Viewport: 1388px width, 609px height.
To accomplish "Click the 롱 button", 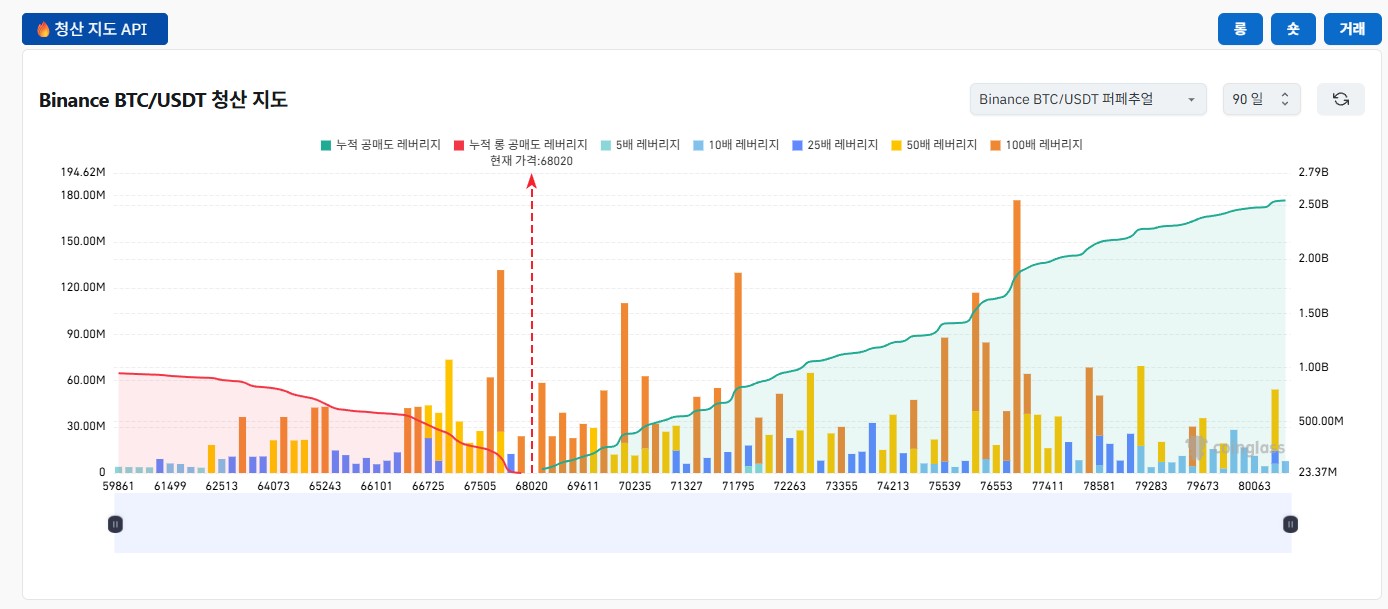I will tap(1240, 29).
